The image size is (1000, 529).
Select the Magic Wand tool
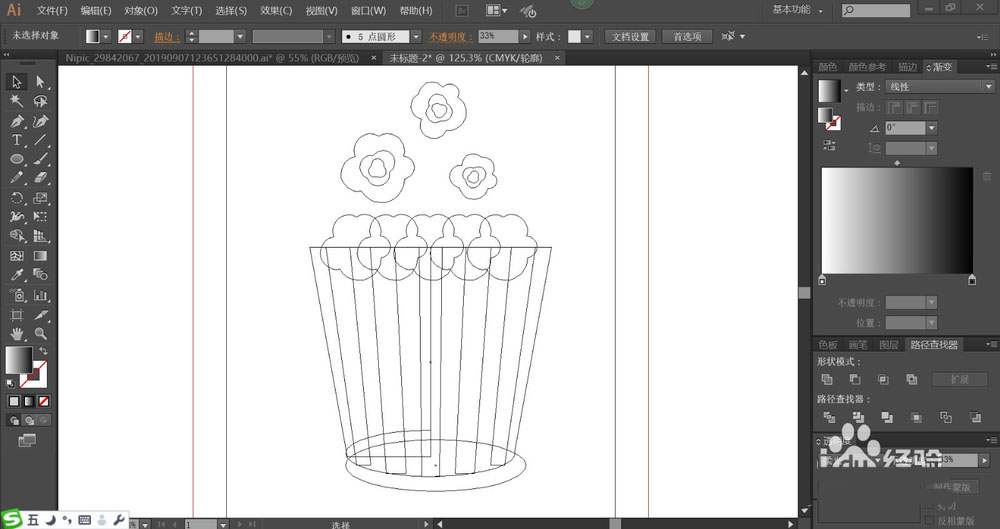(x=17, y=101)
